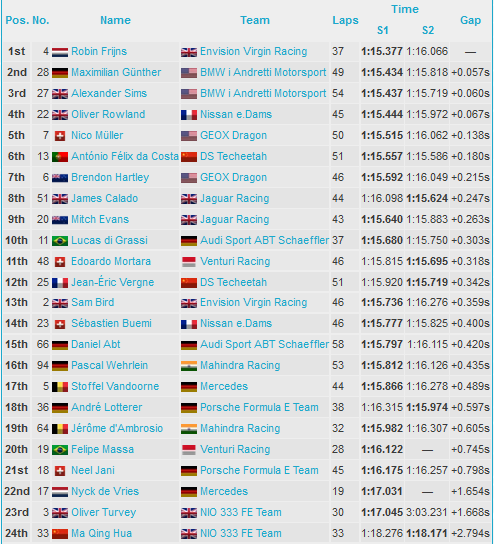This screenshot has height=544, width=494.
Task: Select the S1 time 1:15.377
Action: (382, 51)
